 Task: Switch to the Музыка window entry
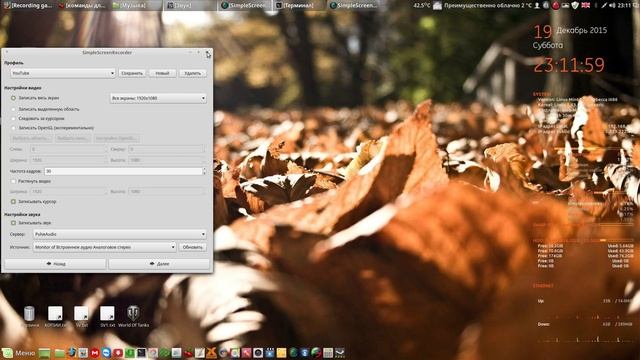(135, 5)
